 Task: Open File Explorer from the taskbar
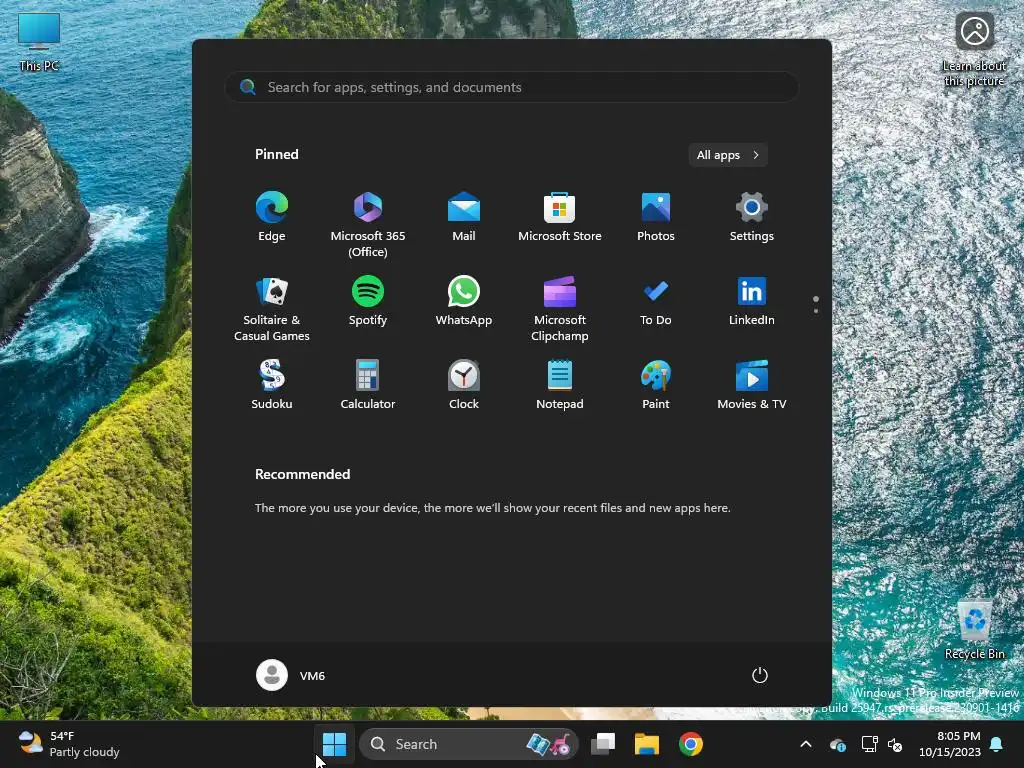tap(647, 744)
